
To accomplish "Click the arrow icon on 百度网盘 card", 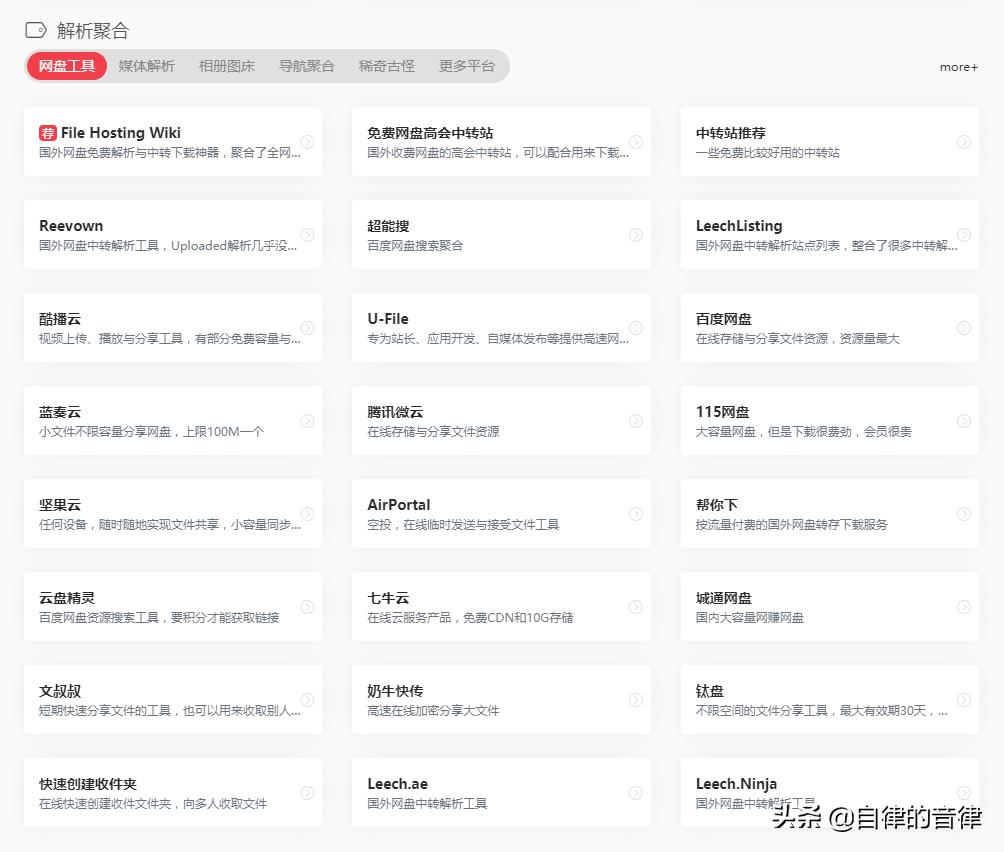I will click(x=963, y=327).
